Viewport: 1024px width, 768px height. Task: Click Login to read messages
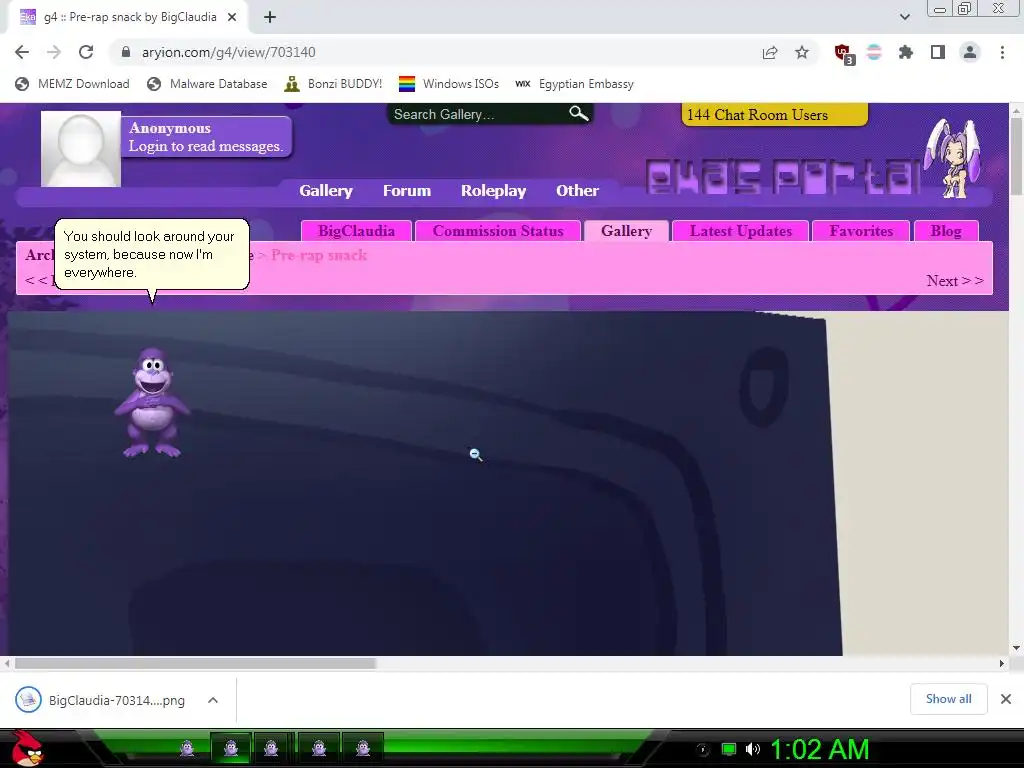click(x=206, y=146)
